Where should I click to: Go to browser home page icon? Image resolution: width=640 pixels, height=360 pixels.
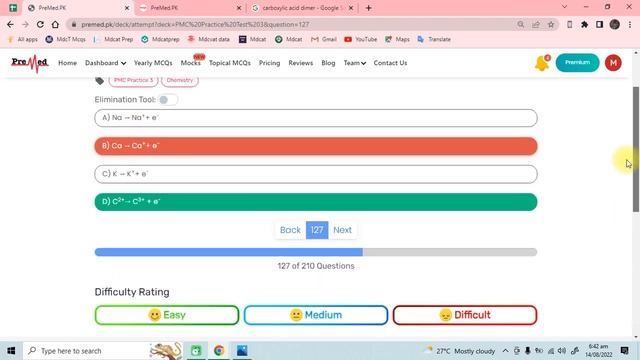[55, 24]
